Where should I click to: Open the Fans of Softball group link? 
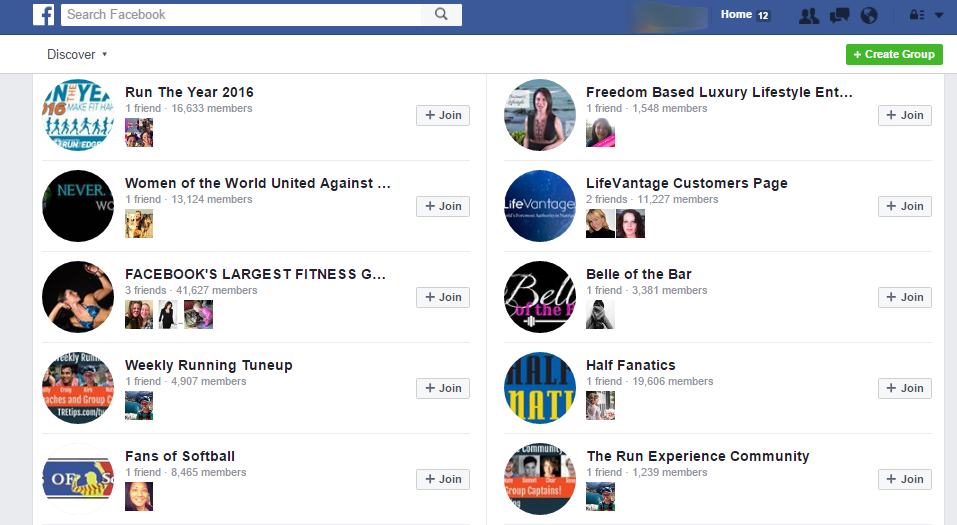(179, 456)
